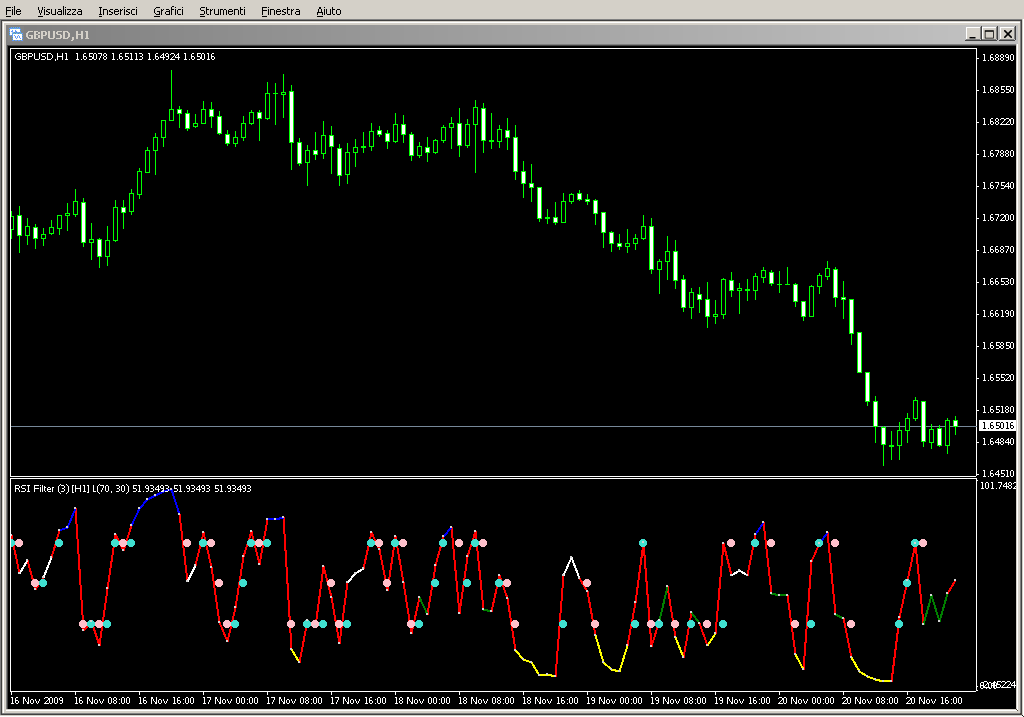The height and width of the screenshot is (717, 1024).
Task: Click the 1.64510 price scale label
Action: (x=999, y=473)
